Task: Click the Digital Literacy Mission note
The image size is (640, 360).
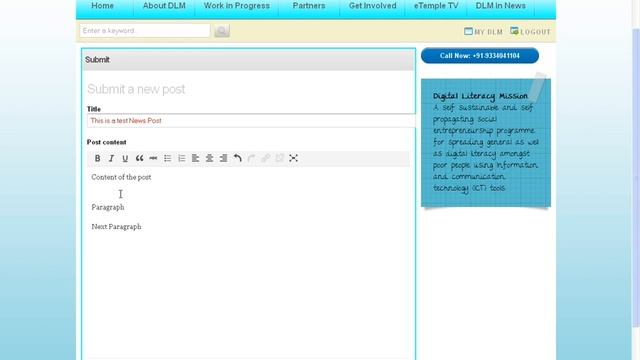Action: click(x=486, y=142)
